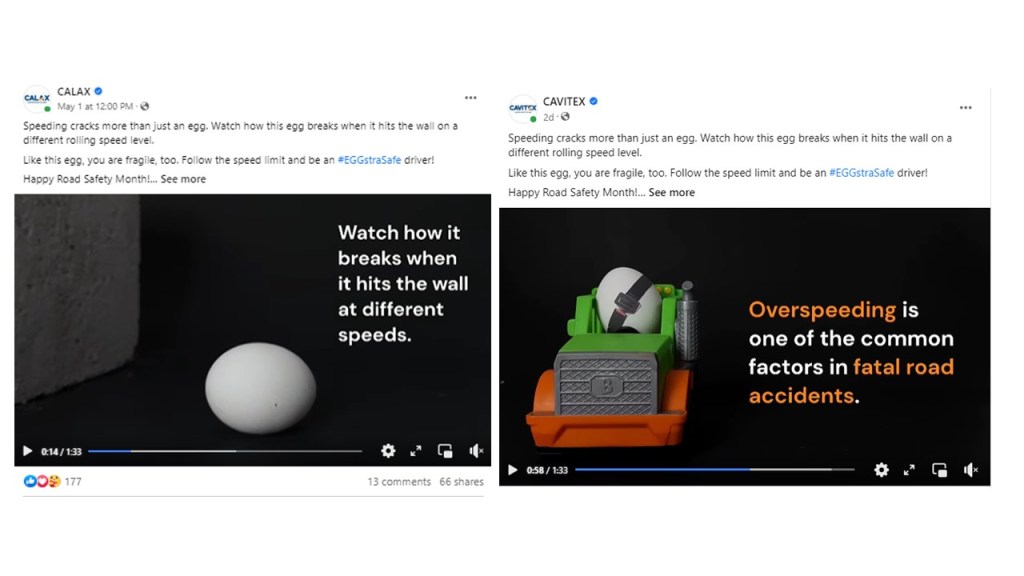Open settings gear on CALAX video
This screenshot has height=576, width=1024.
(388, 451)
